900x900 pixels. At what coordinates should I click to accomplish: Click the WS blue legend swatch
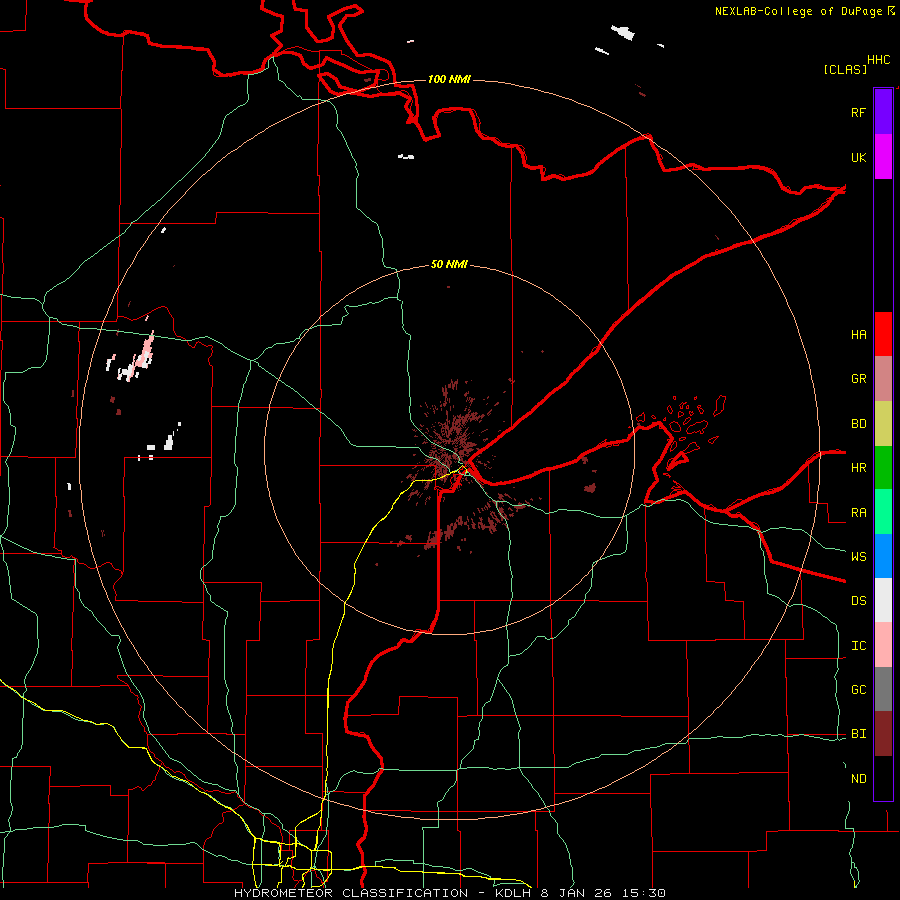[883, 556]
